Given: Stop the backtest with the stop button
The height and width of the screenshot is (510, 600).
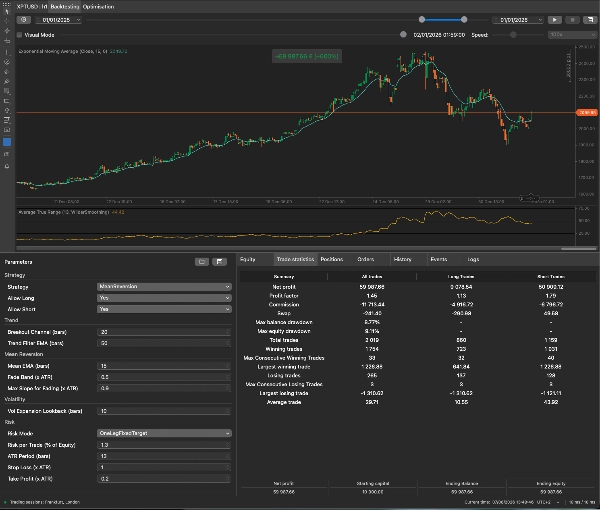Looking at the screenshot, I should (x=572, y=20).
